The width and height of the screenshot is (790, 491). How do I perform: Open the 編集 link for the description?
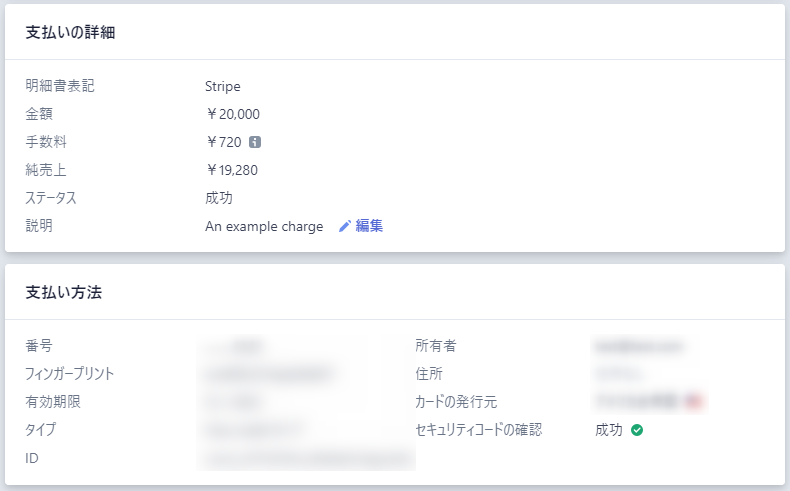click(369, 226)
